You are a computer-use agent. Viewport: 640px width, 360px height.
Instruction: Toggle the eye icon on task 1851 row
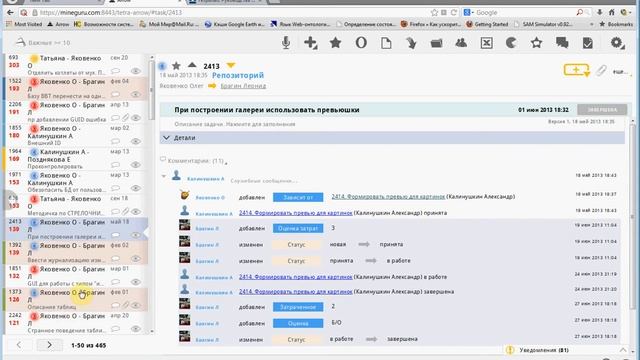click(136, 282)
